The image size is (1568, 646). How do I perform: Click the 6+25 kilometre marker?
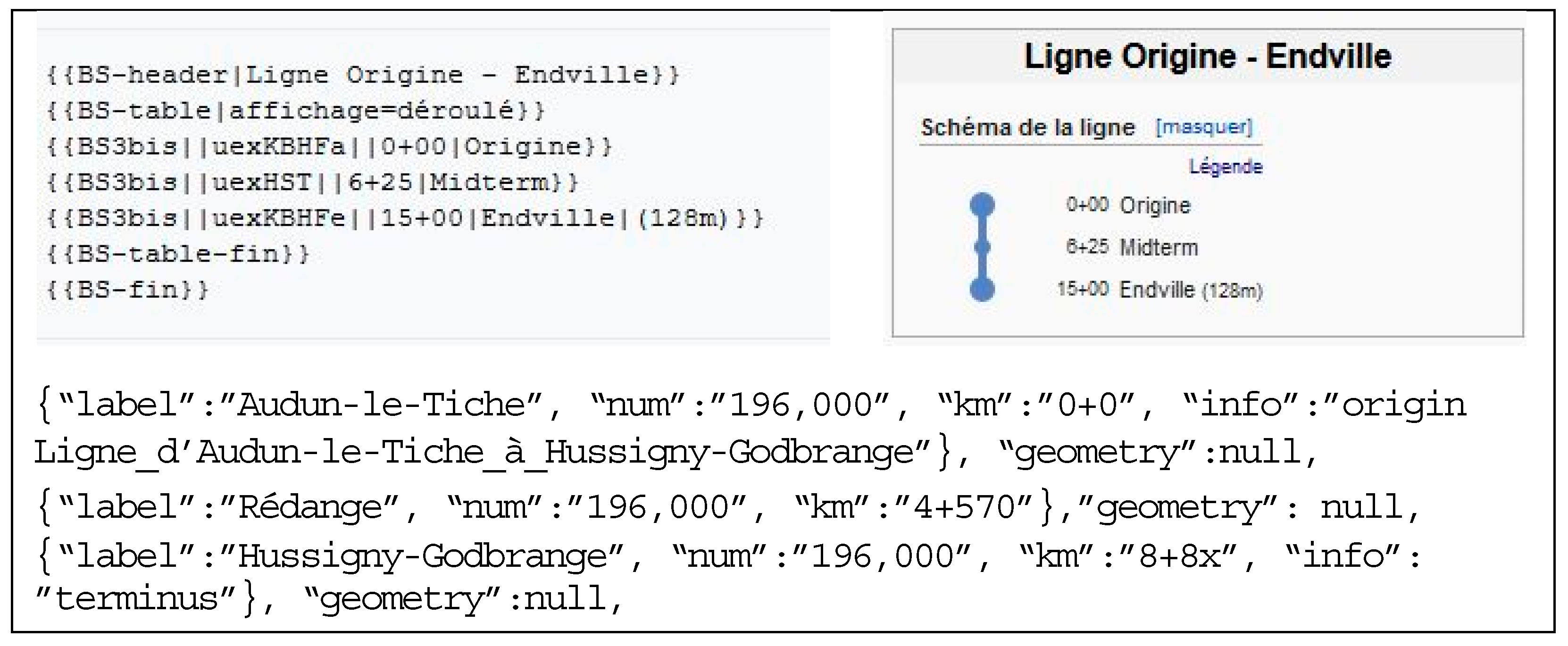click(x=1087, y=246)
